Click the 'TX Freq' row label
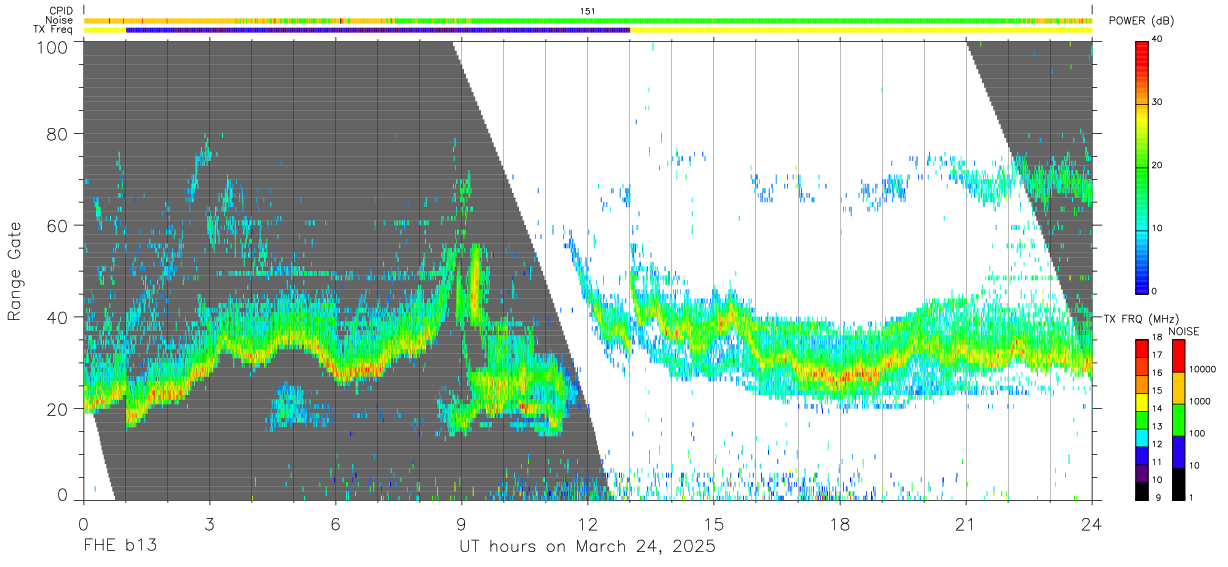The height and width of the screenshot is (567, 1228). click(54, 30)
